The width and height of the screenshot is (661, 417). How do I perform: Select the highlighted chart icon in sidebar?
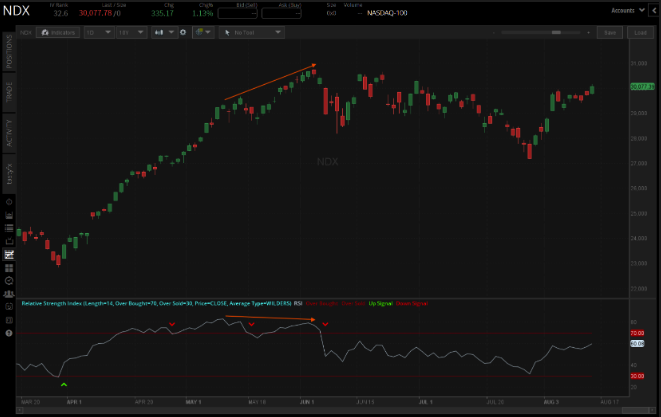9,254
